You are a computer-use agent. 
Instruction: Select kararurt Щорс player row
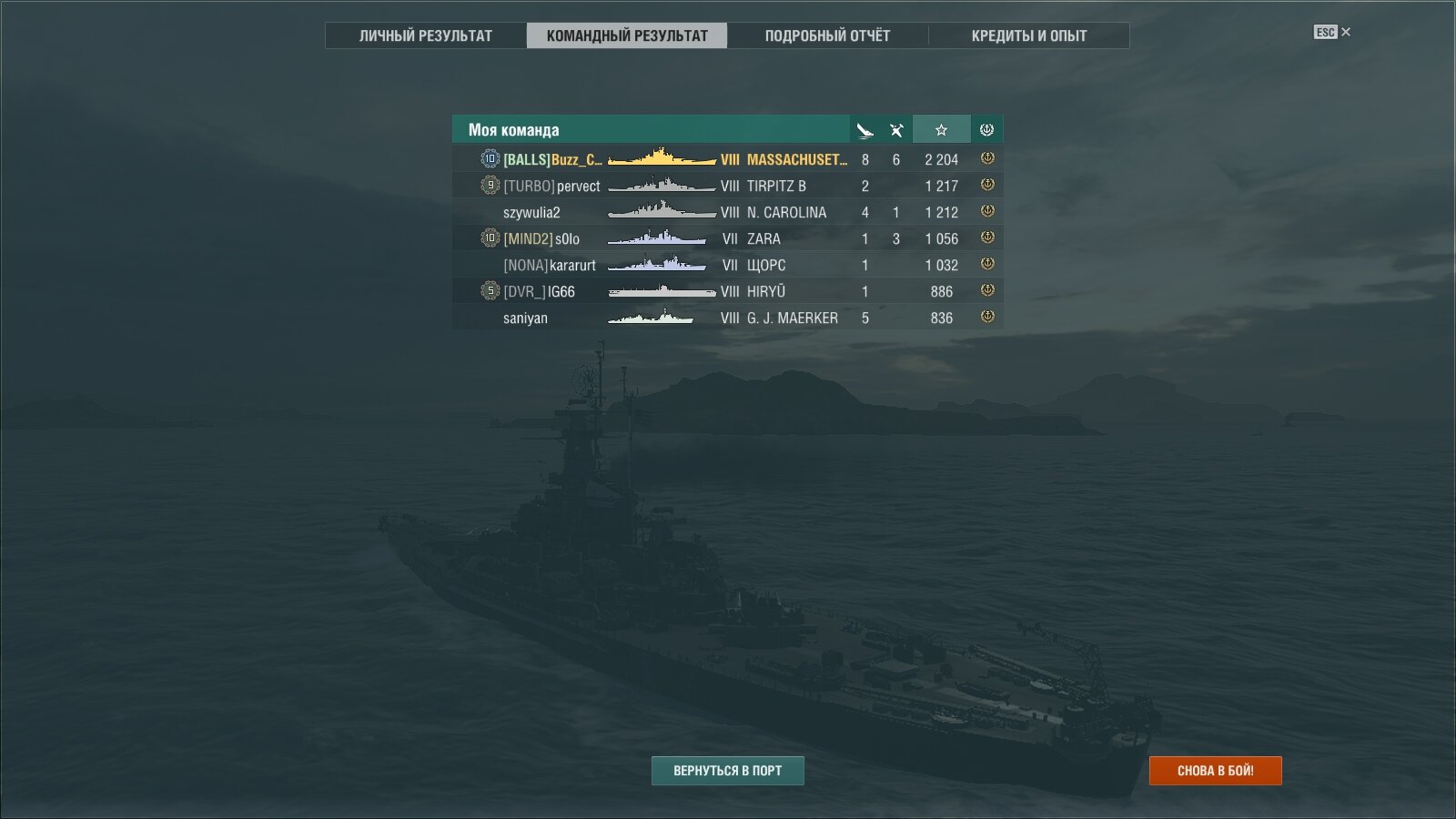tap(728, 265)
